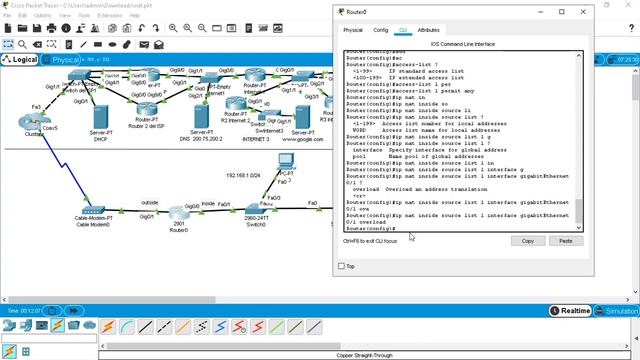Switch to Simulation mode
The width and height of the screenshot is (640, 360).
pos(617,311)
